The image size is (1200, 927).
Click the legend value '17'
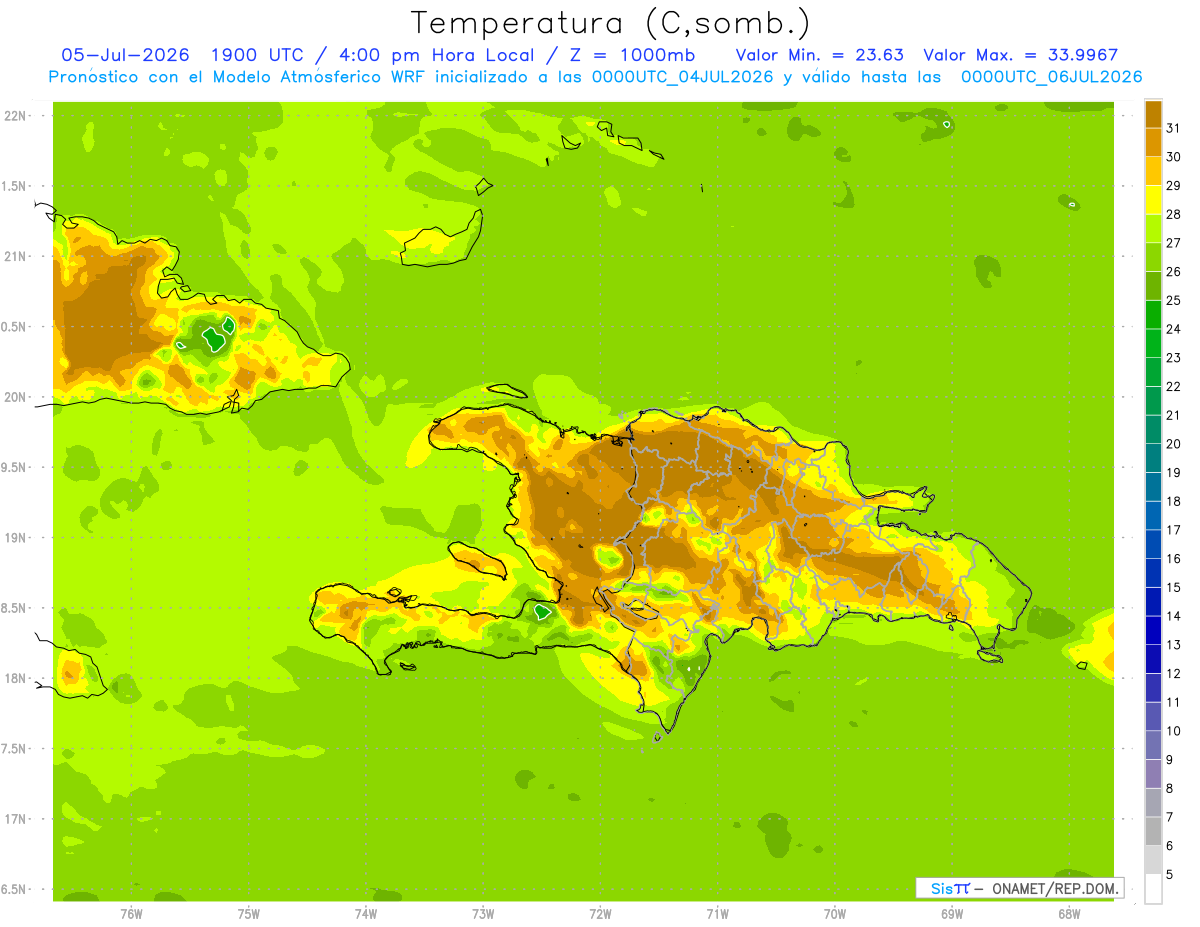[1173, 530]
